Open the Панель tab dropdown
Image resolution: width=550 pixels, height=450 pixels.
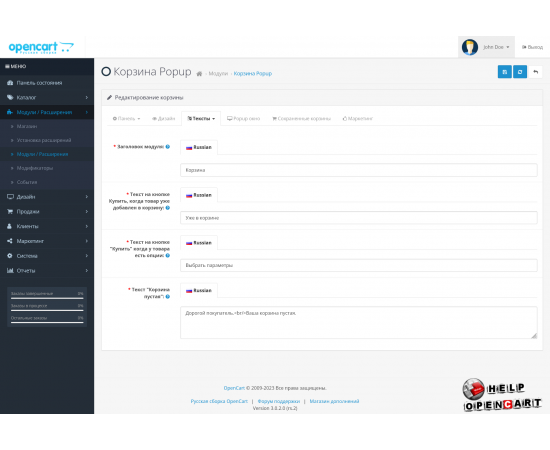(x=126, y=119)
